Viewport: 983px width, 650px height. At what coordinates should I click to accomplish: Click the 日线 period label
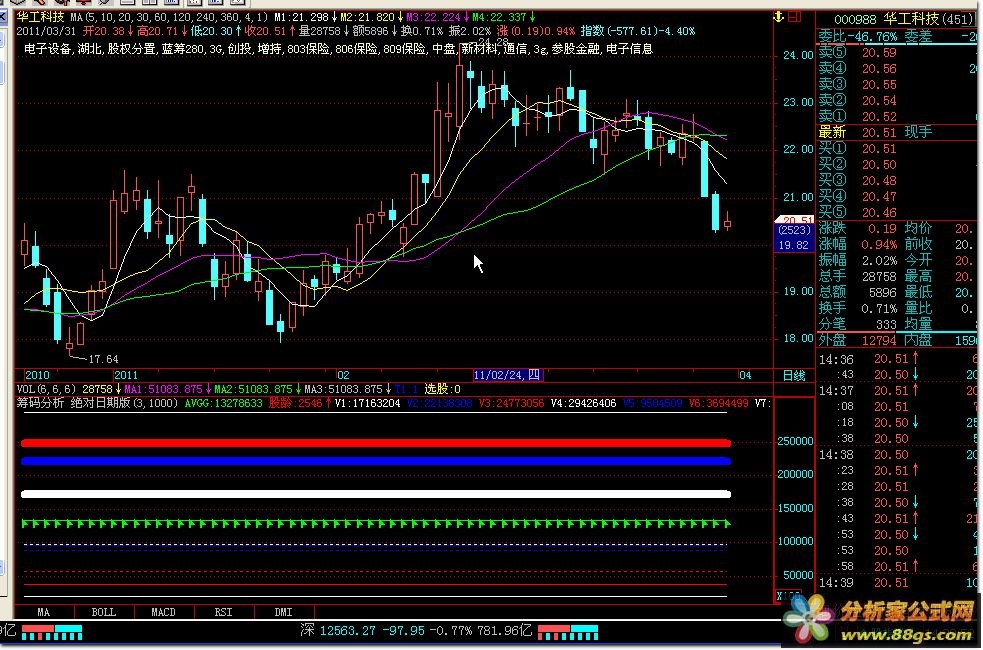pyautogui.click(x=794, y=375)
